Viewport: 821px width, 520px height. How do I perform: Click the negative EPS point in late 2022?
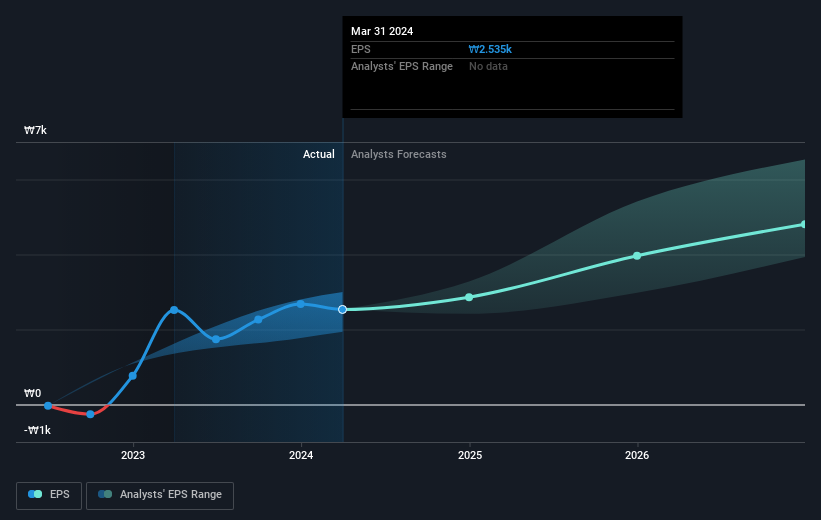point(91,414)
